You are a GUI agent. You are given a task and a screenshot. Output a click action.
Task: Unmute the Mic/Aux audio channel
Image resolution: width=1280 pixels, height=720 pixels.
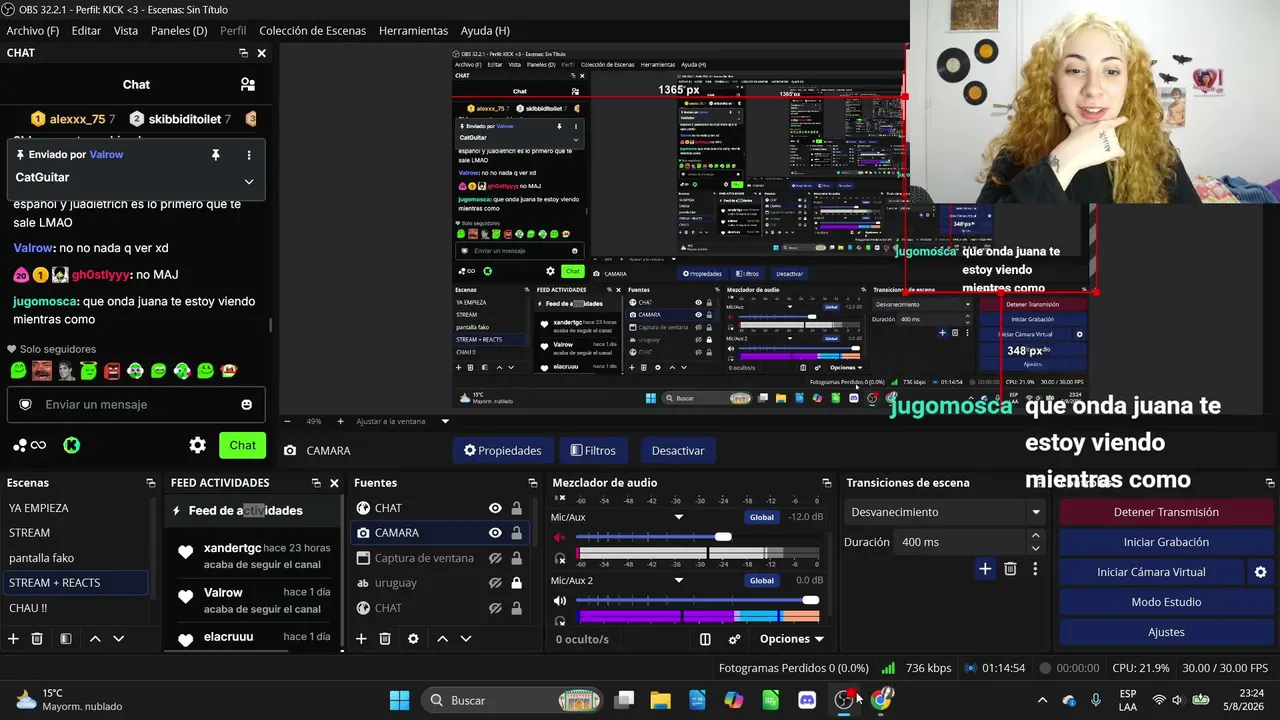[560, 537]
